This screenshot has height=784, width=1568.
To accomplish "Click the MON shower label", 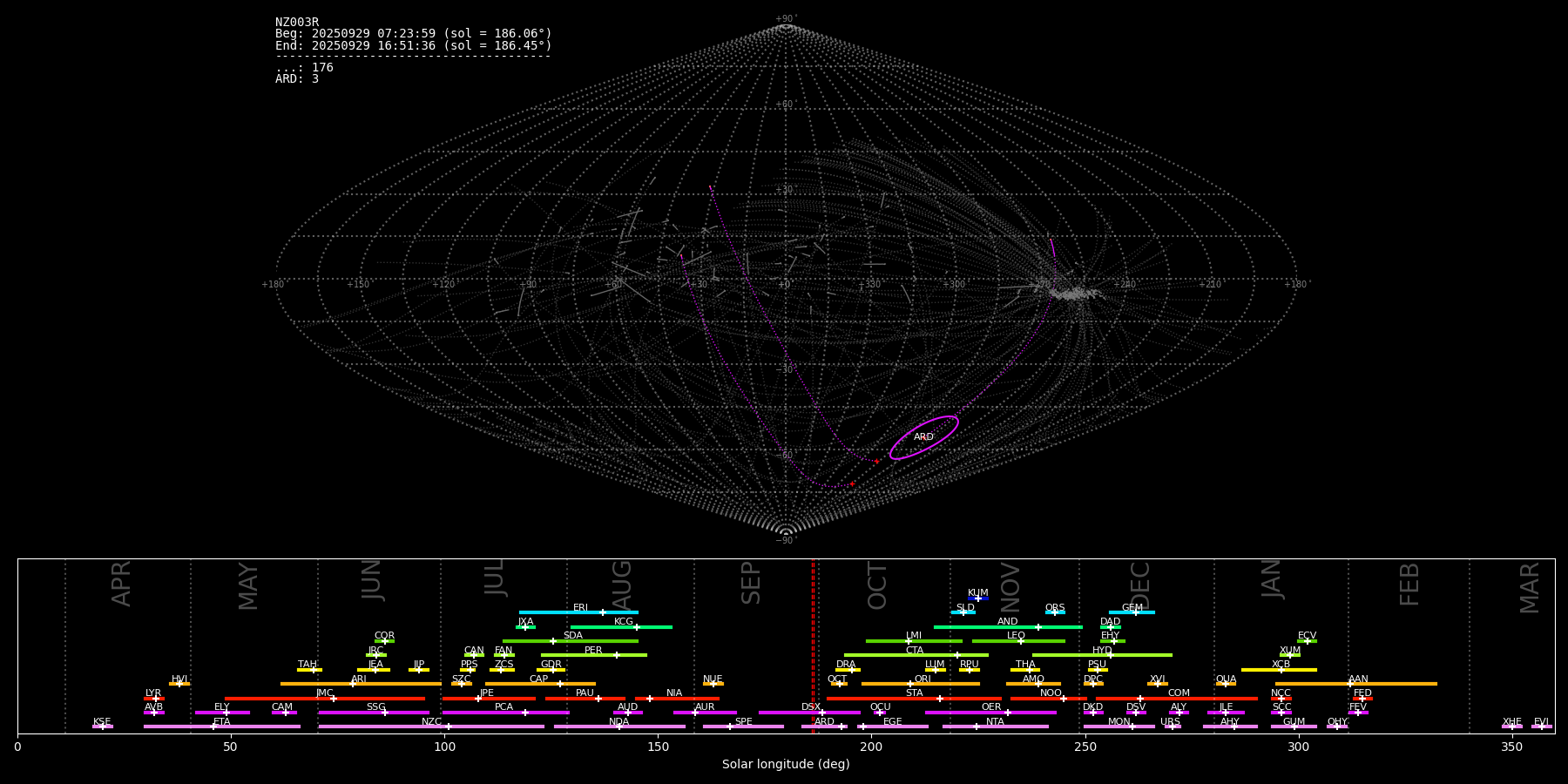I will pos(1119,722).
